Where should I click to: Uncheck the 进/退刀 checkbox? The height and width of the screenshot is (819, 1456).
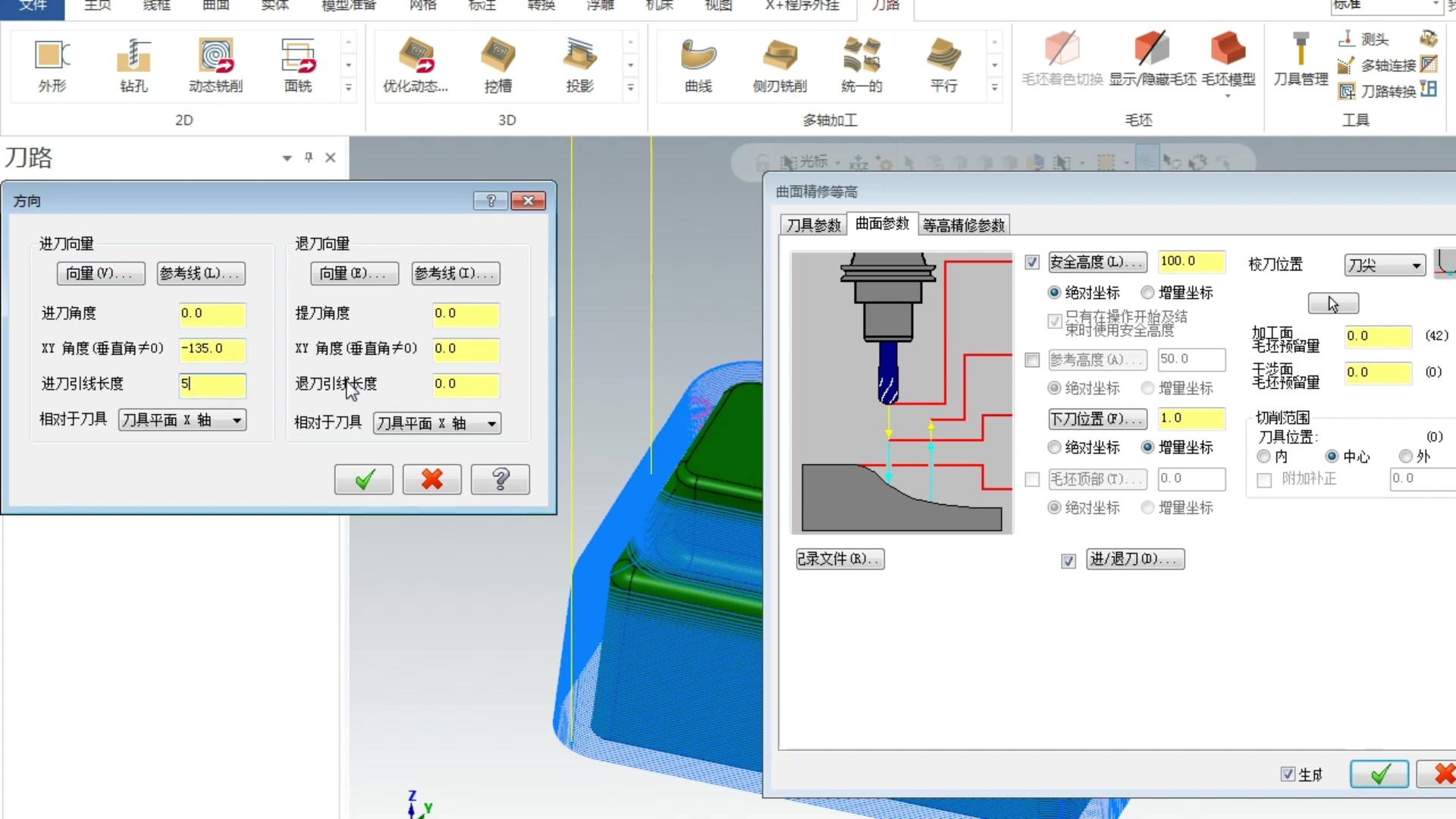click(1068, 561)
